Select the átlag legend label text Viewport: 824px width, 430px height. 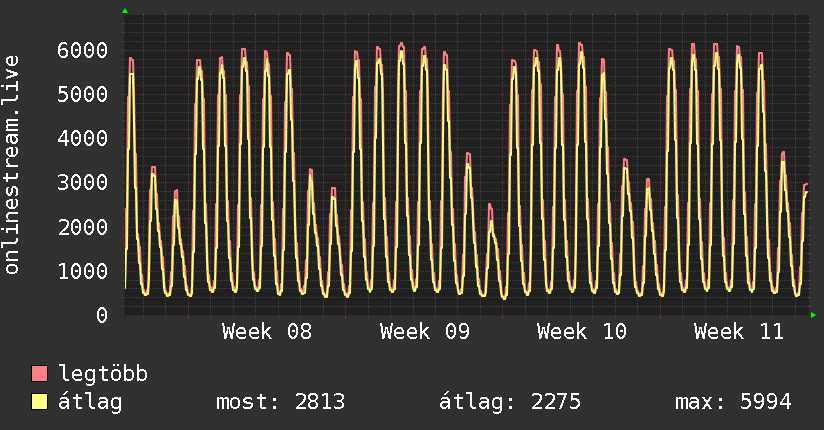click(x=91, y=402)
